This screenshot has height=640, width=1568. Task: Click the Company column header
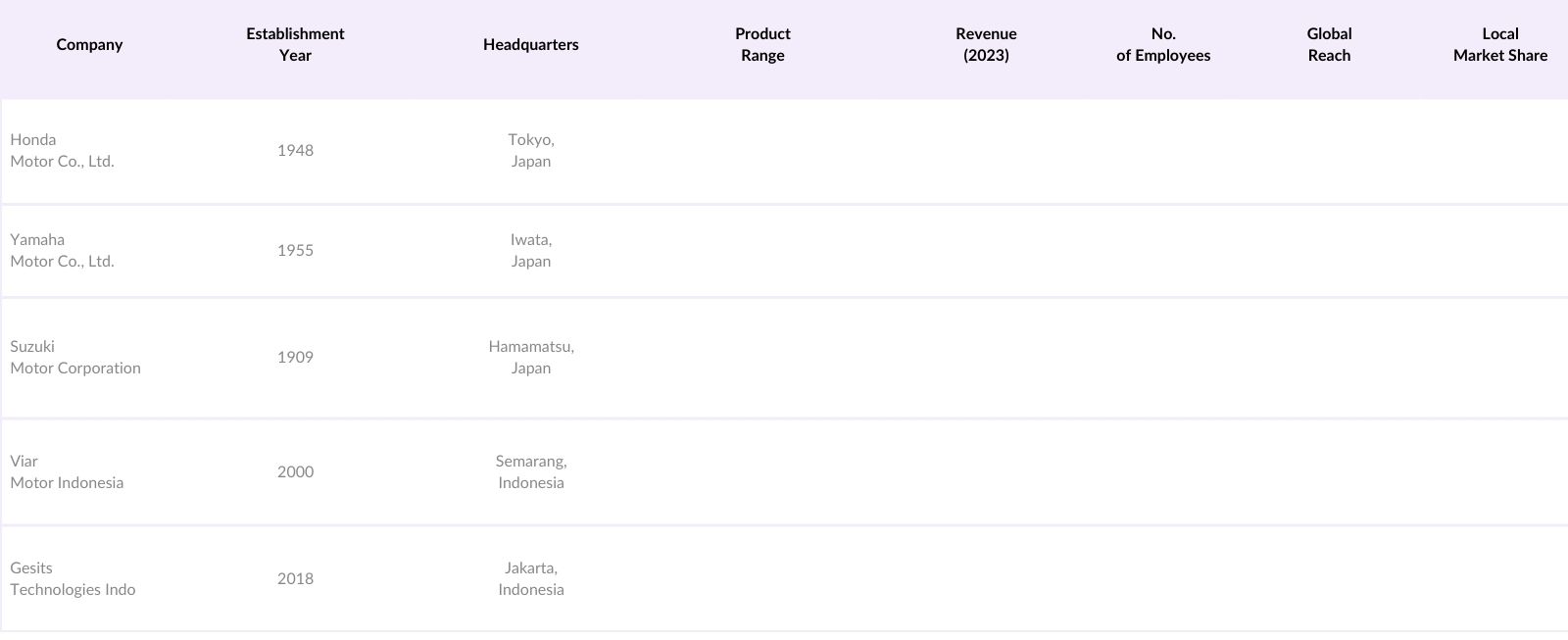click(89, 44)
